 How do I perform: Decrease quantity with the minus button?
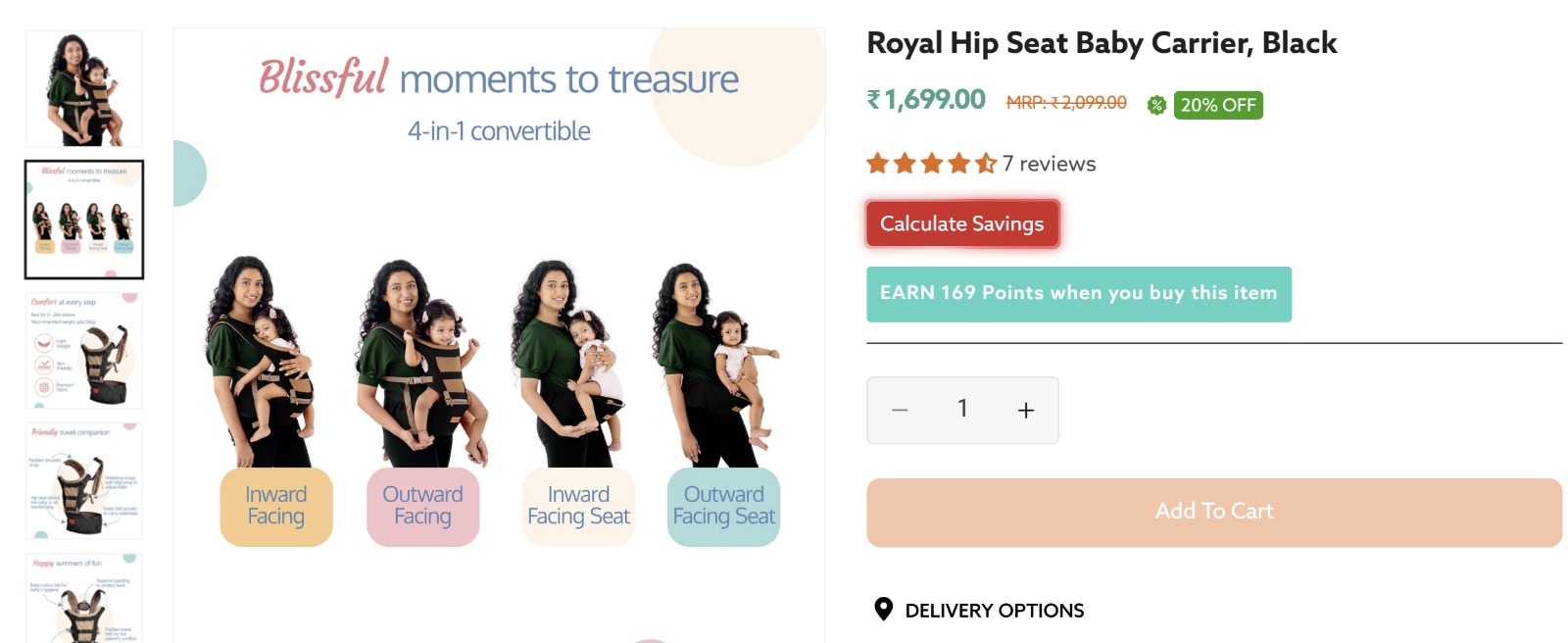pyautogui.click(x=900, y=410)
